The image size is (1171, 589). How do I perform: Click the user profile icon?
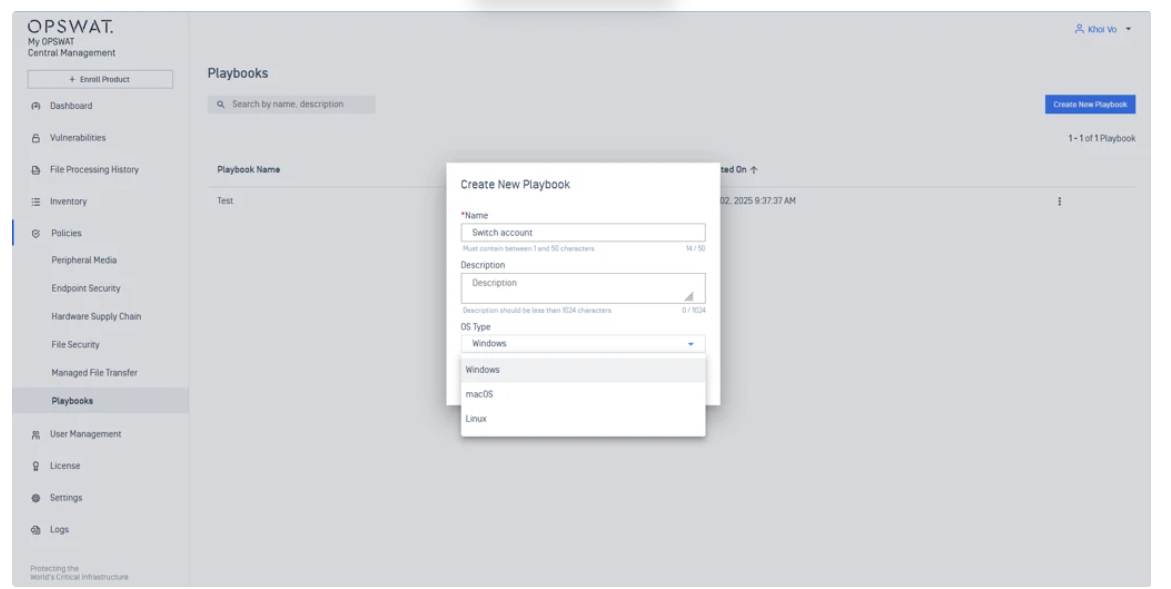tap(1079, 29)
